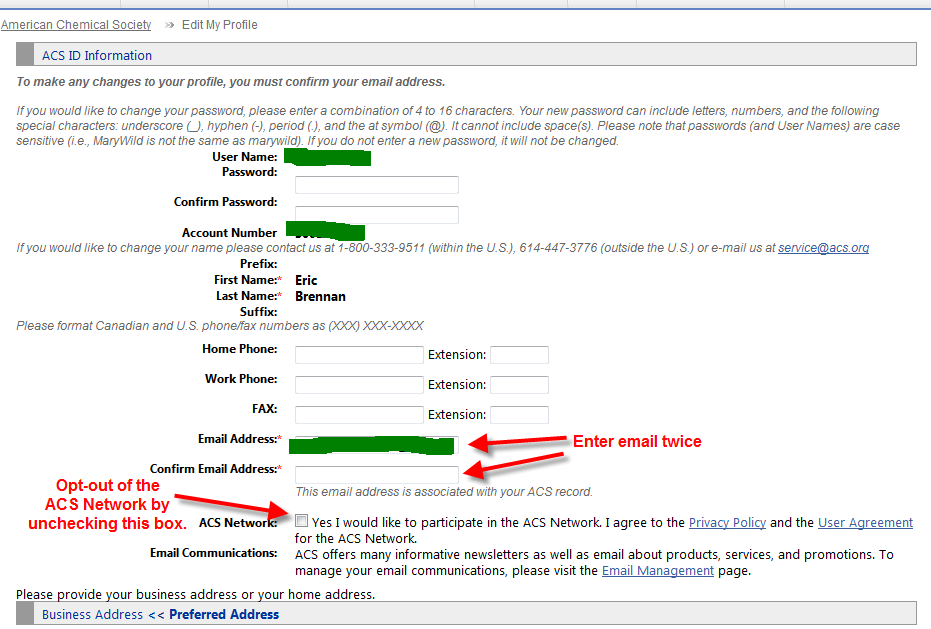Open the Privacy Policy link
This screenshot has width=931, height=629.
pyautogui.click(x=727, y=522)
